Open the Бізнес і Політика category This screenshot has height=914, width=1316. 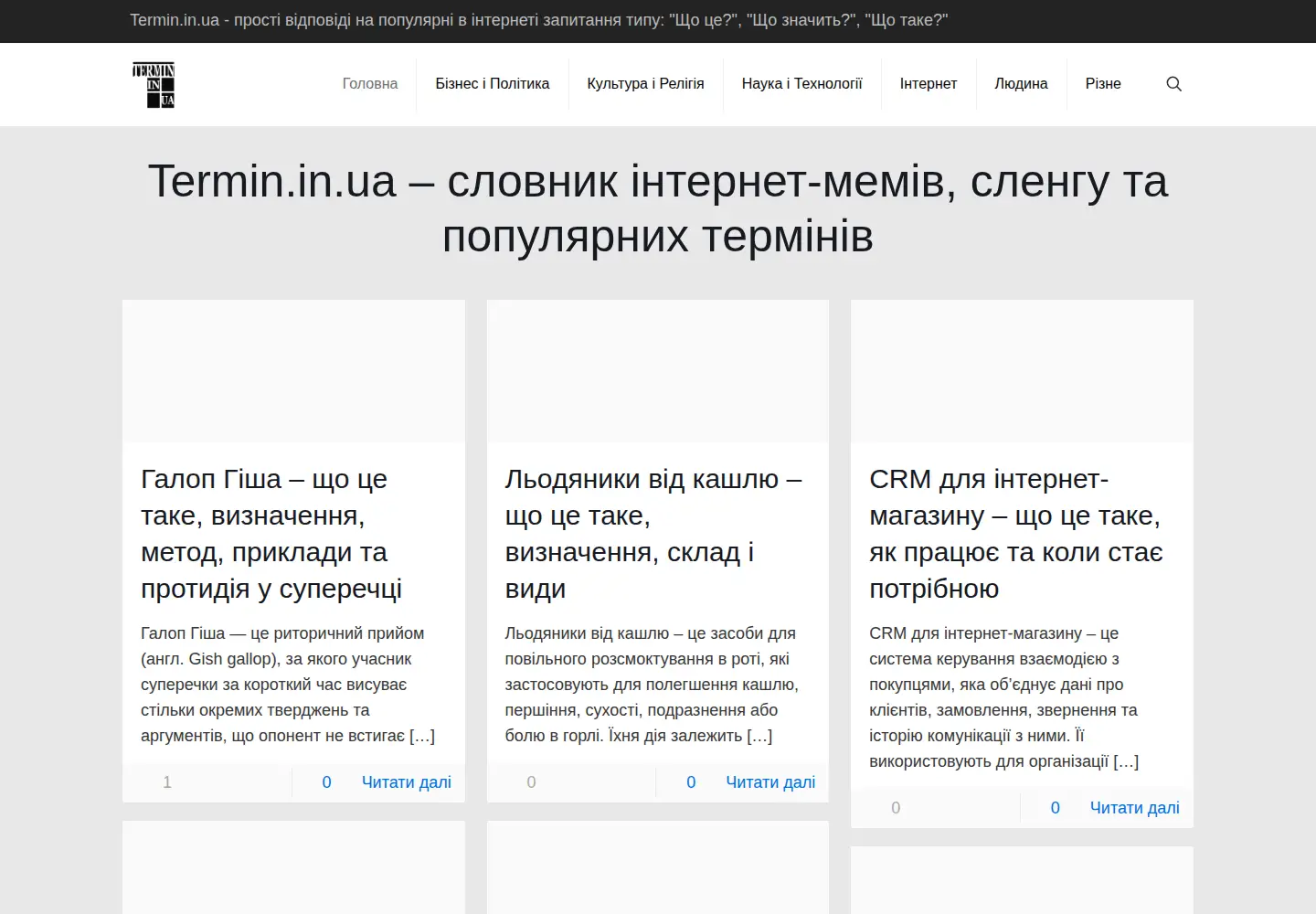pyautogui.click(x=493, y=84)
